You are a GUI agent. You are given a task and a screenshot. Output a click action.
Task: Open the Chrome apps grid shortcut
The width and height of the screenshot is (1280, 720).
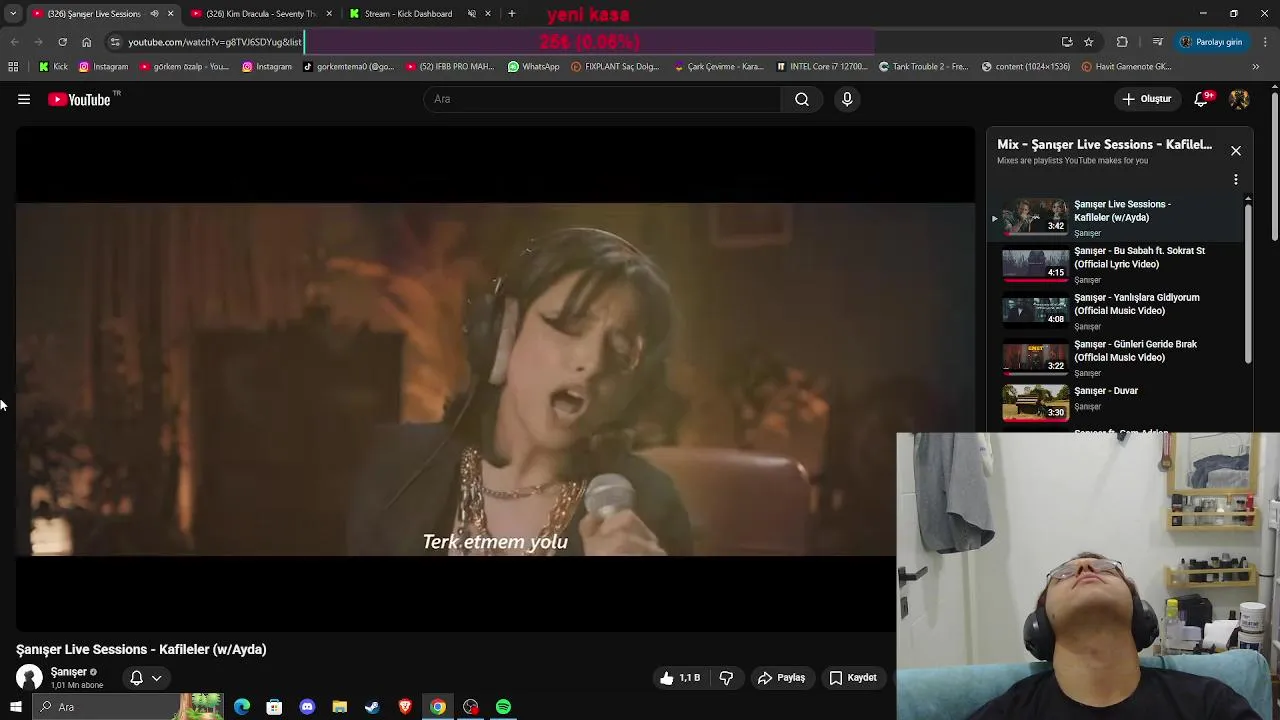click(13, 67)
